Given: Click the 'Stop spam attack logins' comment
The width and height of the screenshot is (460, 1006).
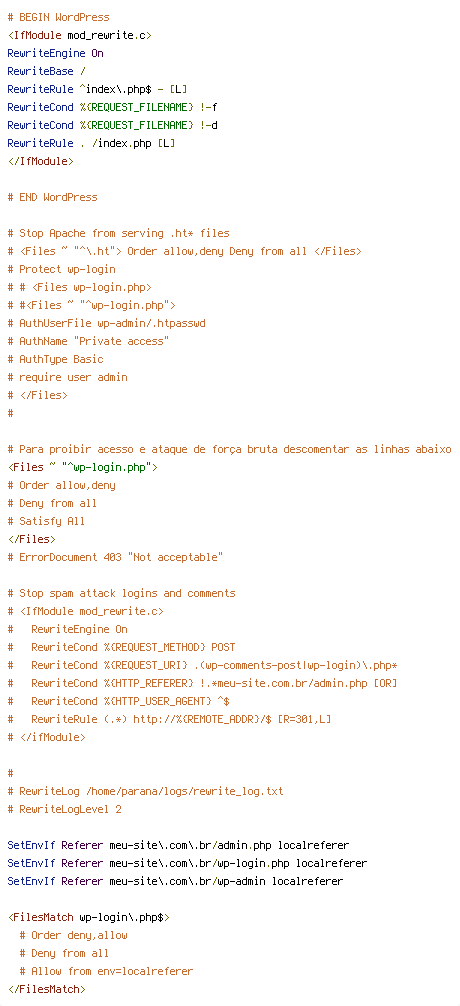Looking at the screenshot, I should pos(121,592).
